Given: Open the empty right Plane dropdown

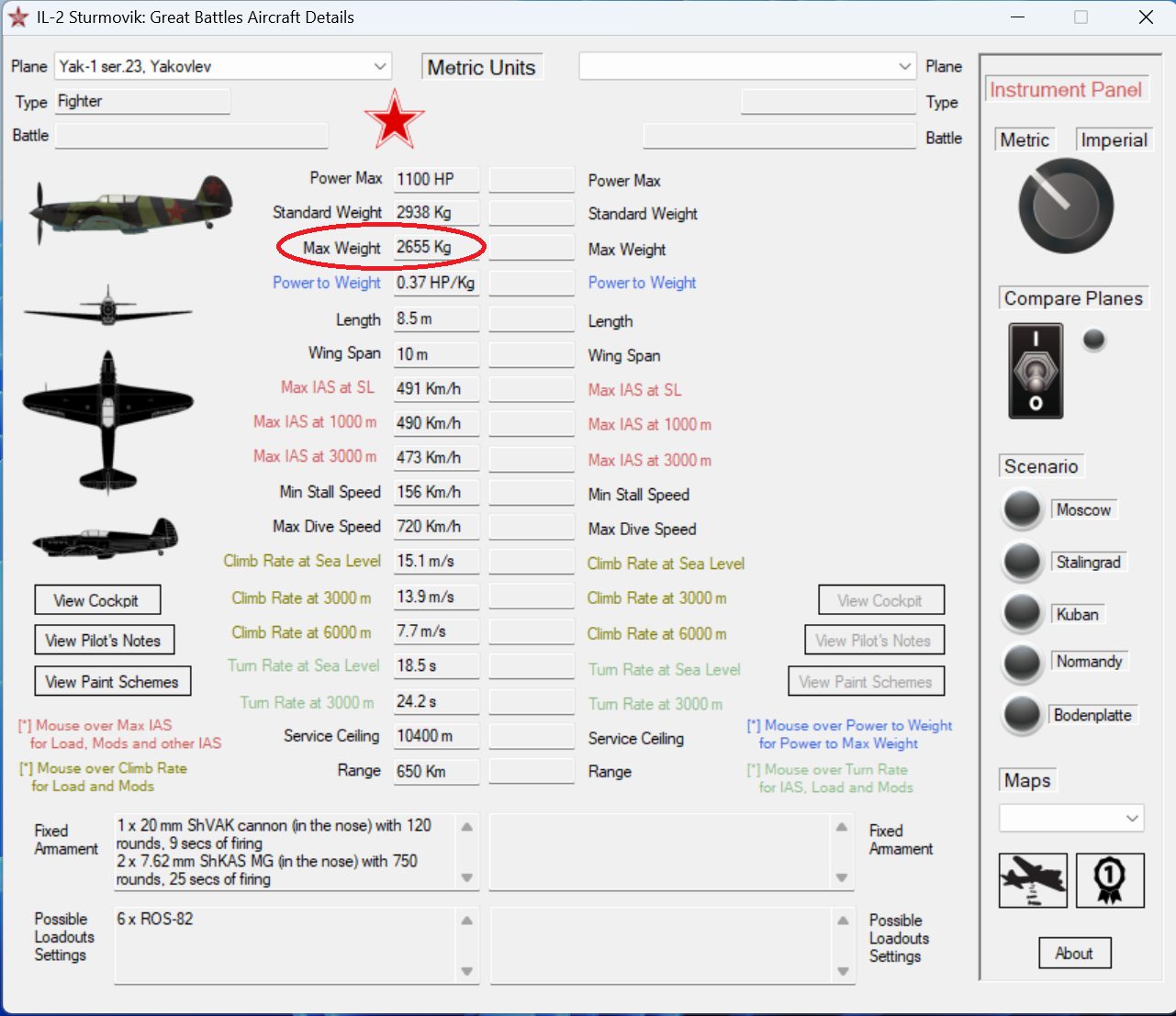Looking at the screenshot, I should click(747, 66).
